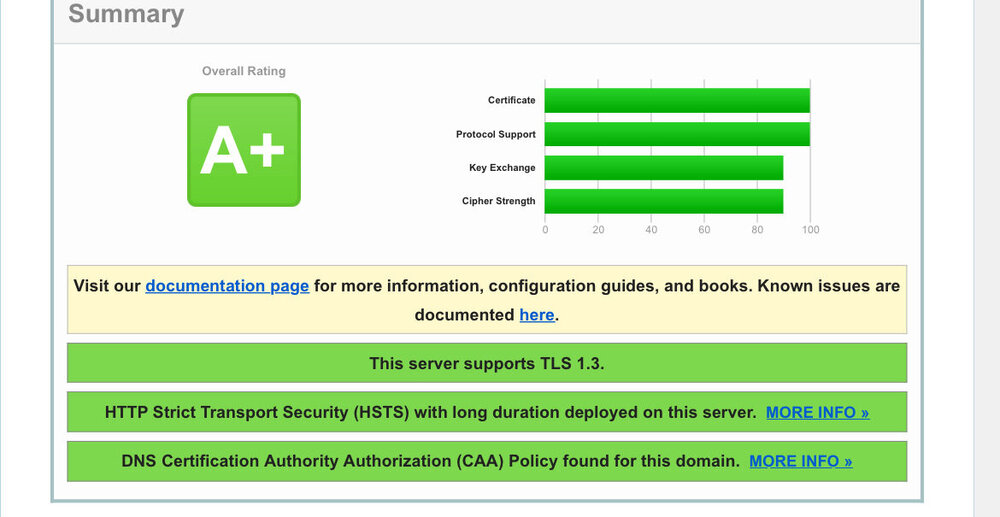Viewport: 1000px width, 517px height.
Task: Click the 0 mark on chart axis
Action: (x=545, y=230)
